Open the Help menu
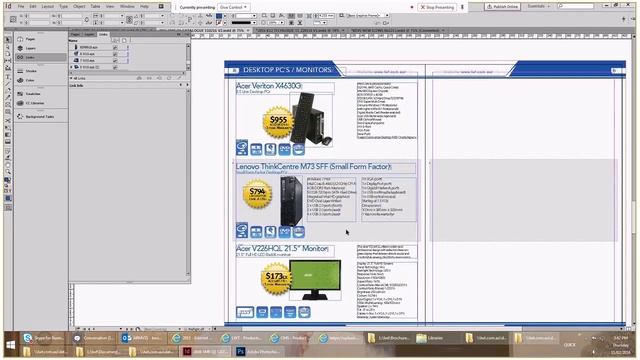 tap(144, 7)
